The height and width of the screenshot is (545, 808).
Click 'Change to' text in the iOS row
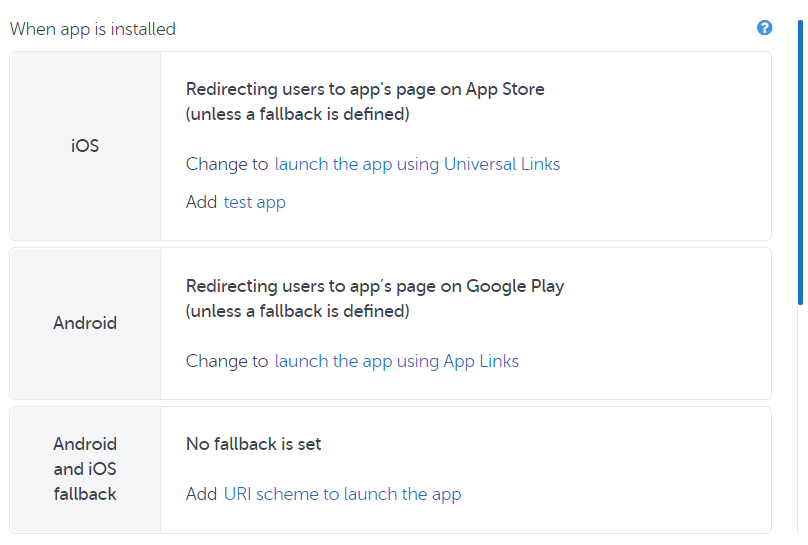click(227, 164)
